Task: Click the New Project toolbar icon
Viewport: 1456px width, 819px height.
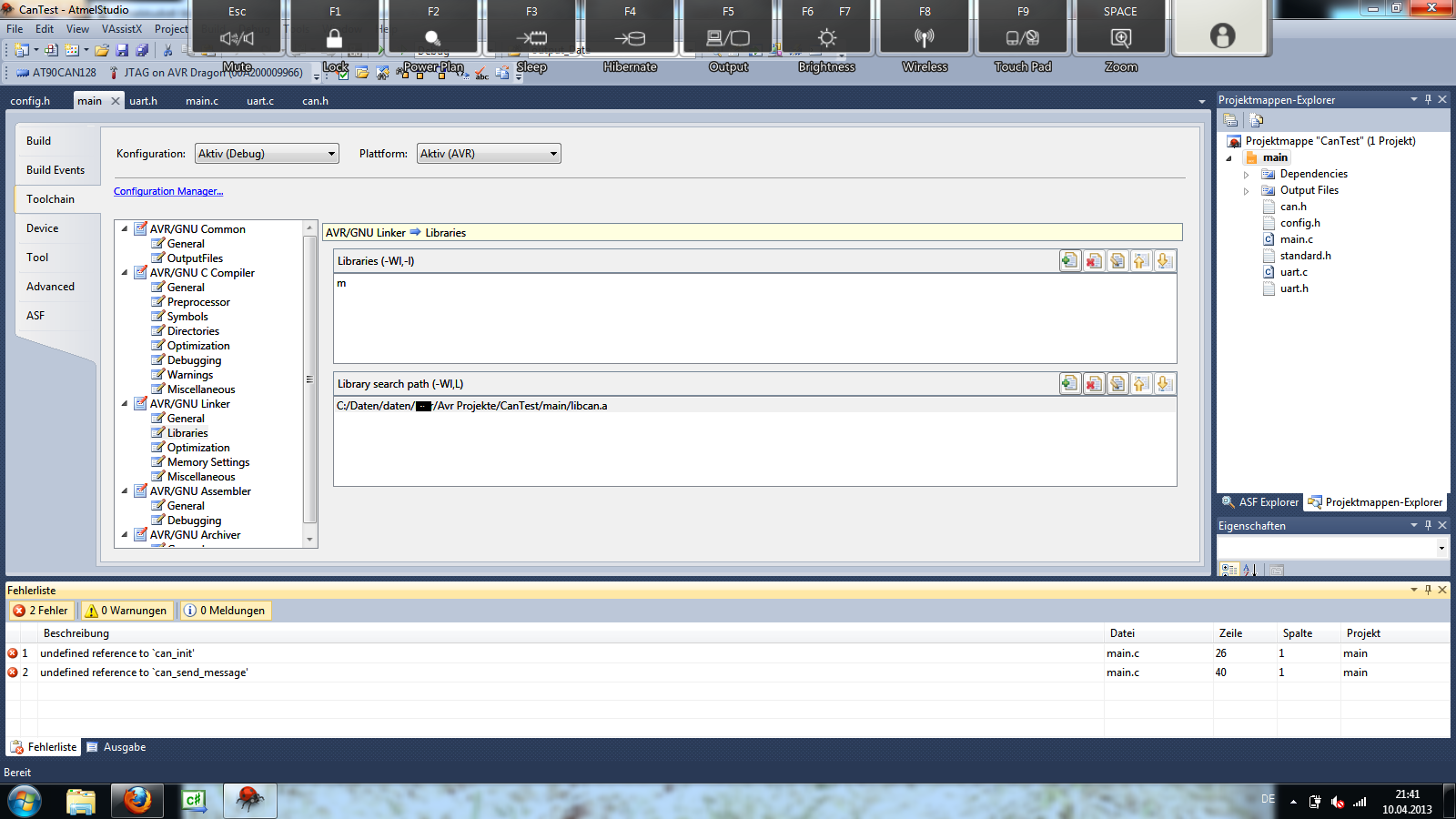Action: [x=22, y=50]
